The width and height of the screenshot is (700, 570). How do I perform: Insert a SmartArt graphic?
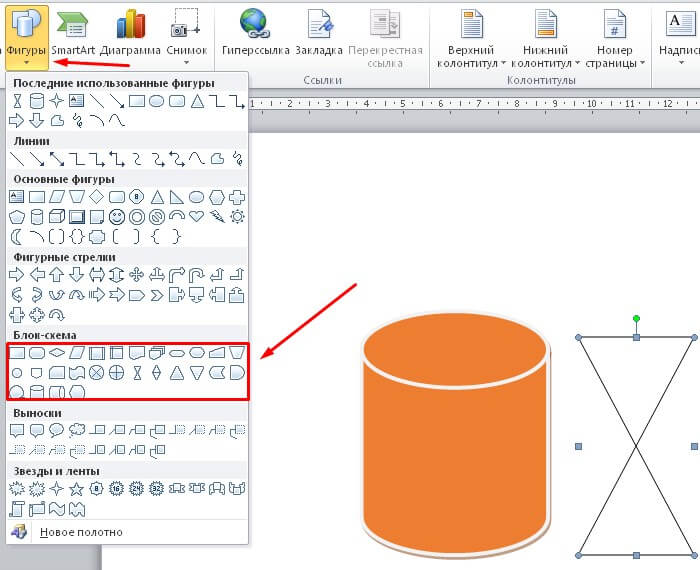tap(73, 34)
